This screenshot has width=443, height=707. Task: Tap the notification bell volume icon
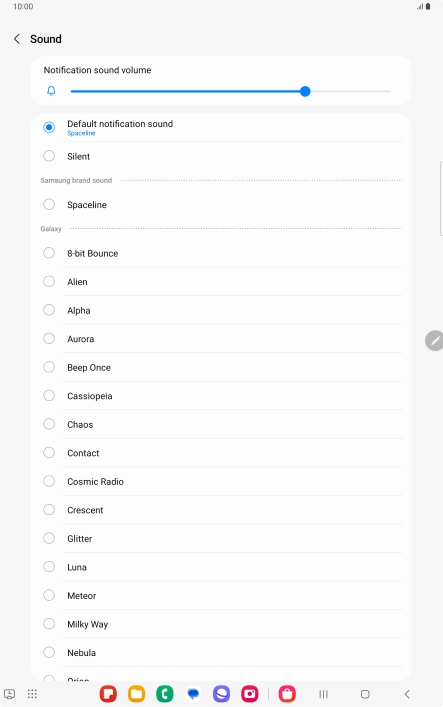pyautogui.click(x=51, y=91)
